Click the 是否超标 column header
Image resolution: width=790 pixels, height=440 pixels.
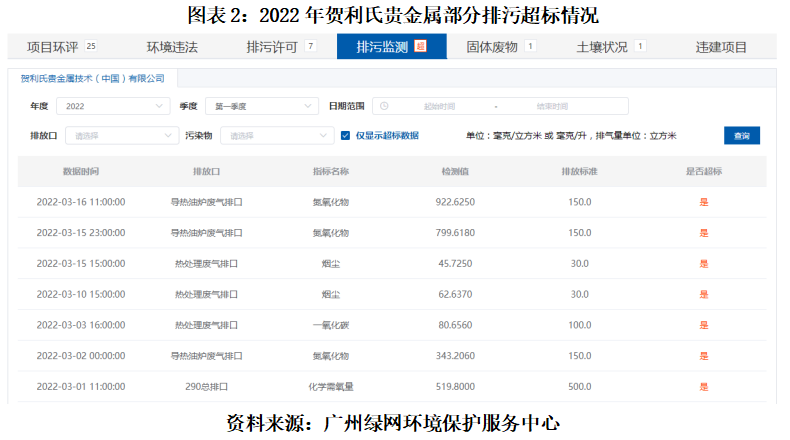tap(703, 172)
